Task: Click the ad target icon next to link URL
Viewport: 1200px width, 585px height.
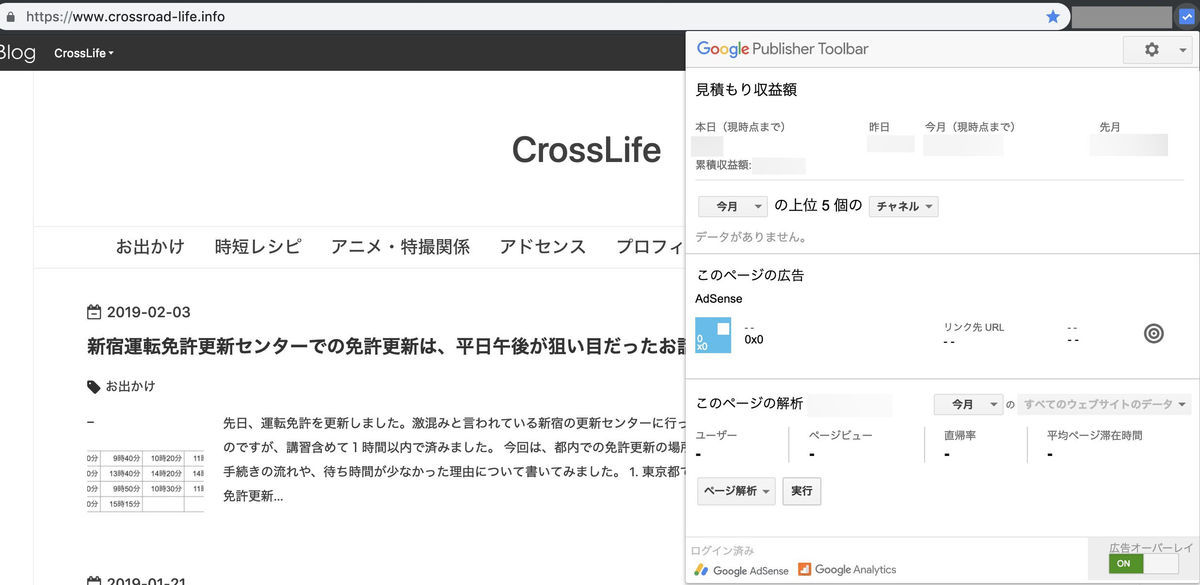Action: click(x=1154, y=333)
